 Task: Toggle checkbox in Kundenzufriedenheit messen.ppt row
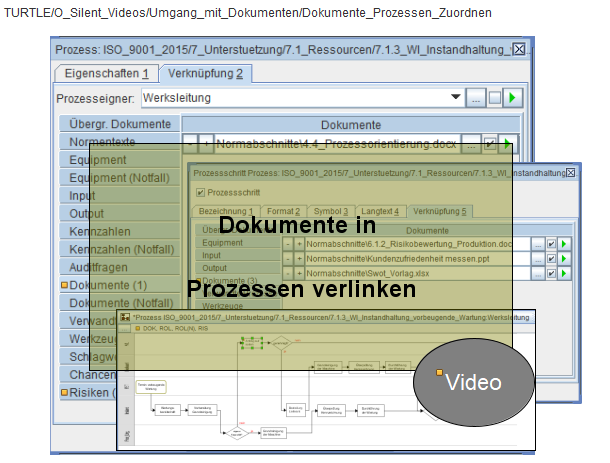tap(551, 259)
